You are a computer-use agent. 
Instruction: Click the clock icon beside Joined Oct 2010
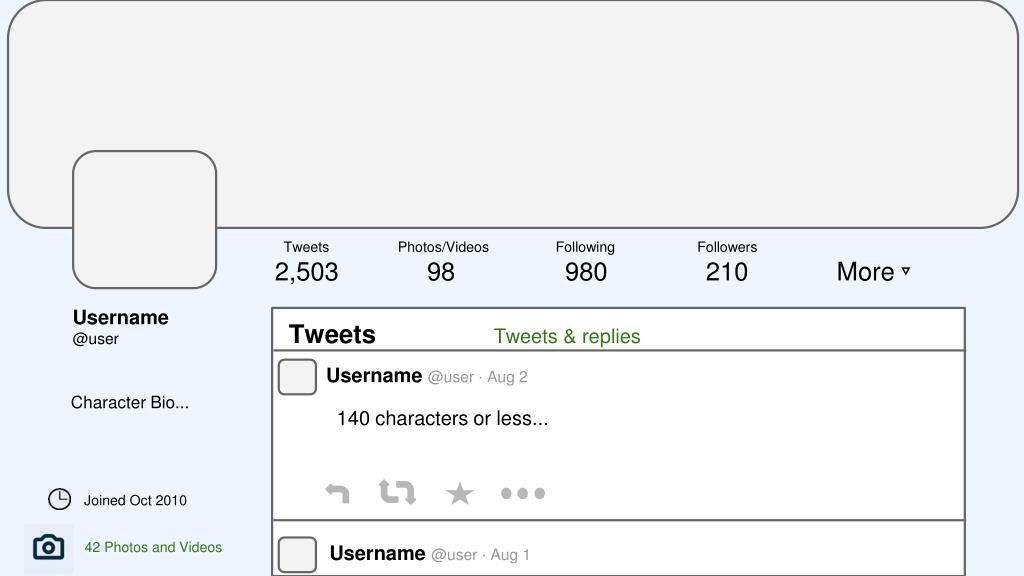(x=59, y=500)
